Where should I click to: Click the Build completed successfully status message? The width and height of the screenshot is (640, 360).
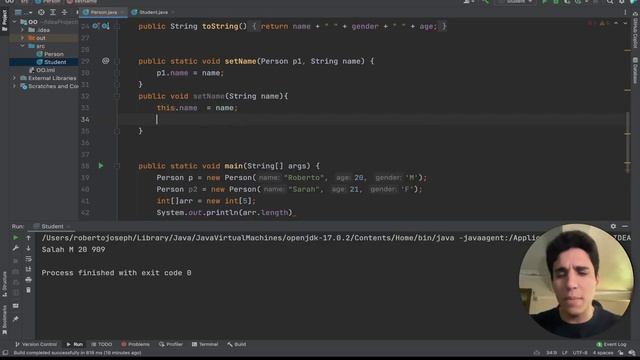pyautogui.click(x=78, y=353)
